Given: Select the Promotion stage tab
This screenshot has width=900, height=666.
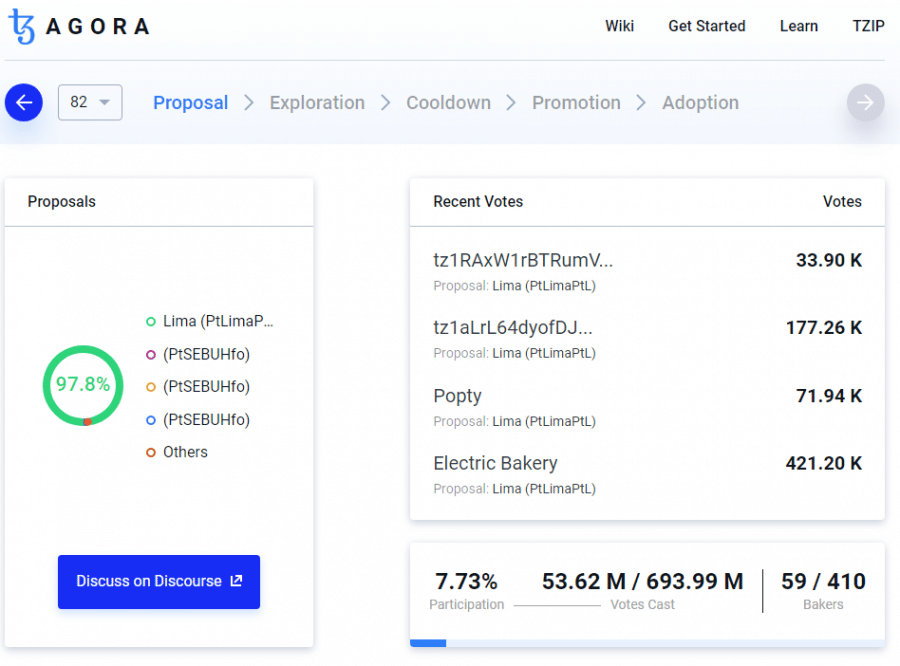Looking at the screenshot, I should [x=576, y=103].
